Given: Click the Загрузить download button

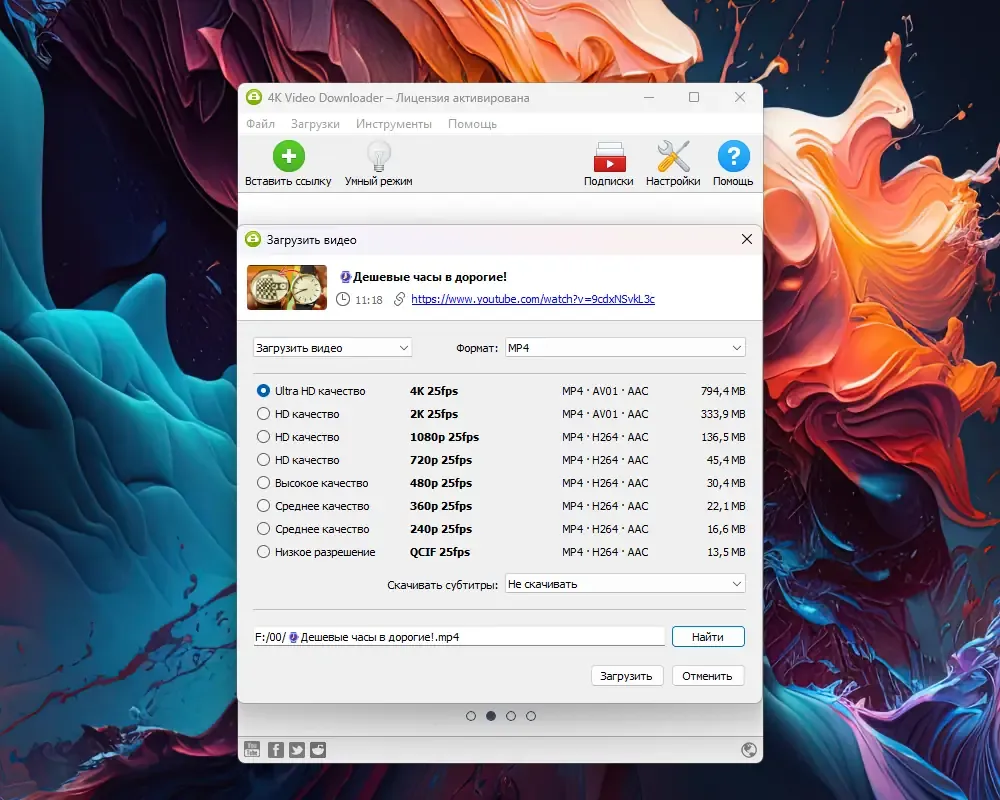Looking at the screenshot, I should 626,676.
